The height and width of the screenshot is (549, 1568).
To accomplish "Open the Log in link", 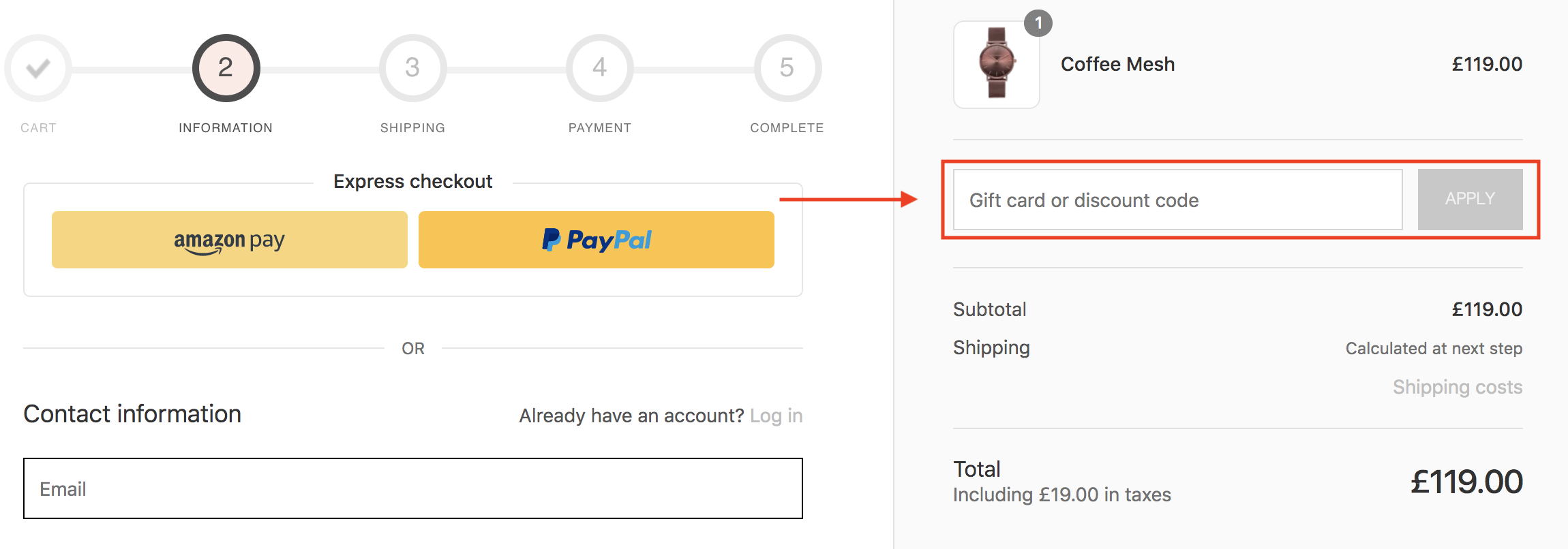I will 776,415.
